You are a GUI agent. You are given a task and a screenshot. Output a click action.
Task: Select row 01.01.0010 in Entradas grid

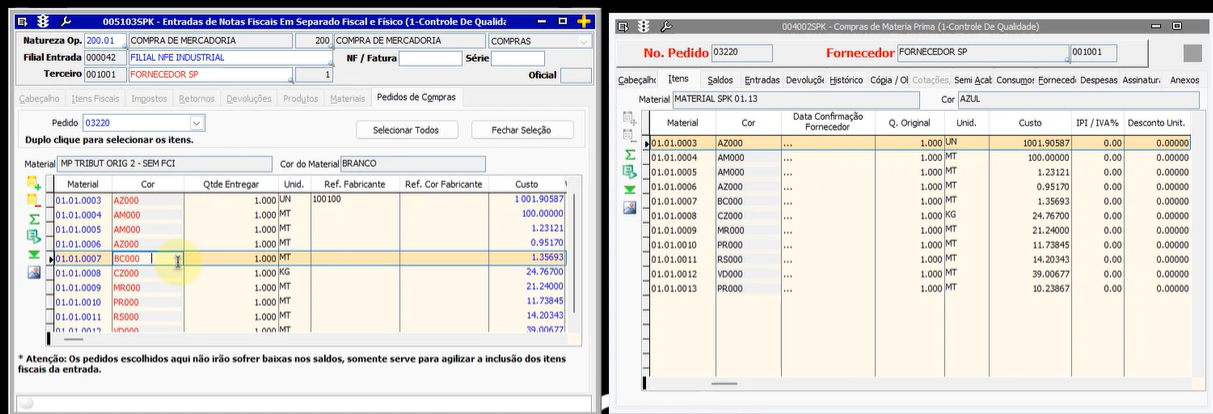(307, 301)
